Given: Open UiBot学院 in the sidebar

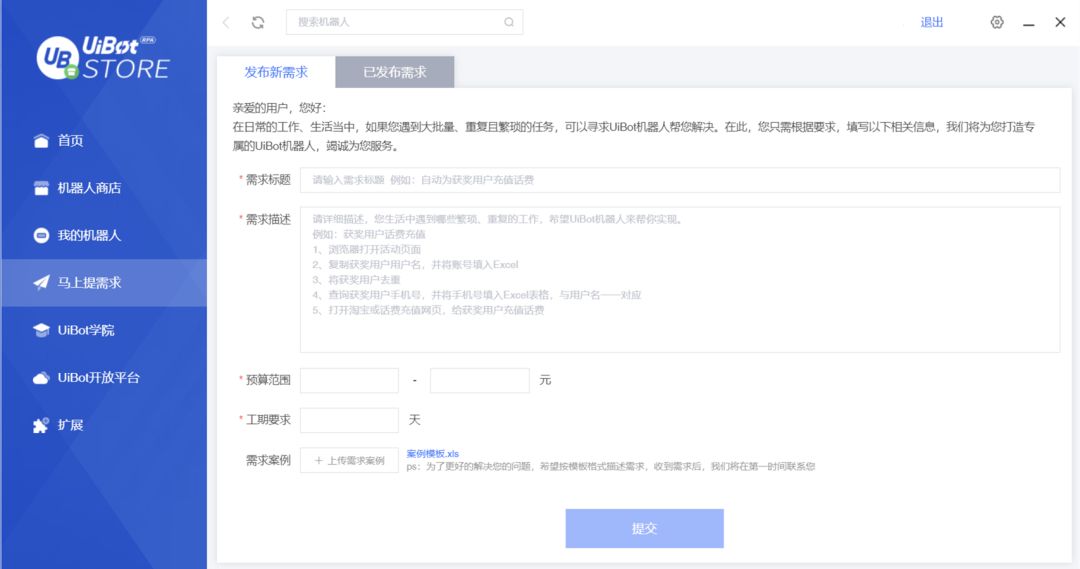Looking at the screenshot, I should tap(104, 330).
